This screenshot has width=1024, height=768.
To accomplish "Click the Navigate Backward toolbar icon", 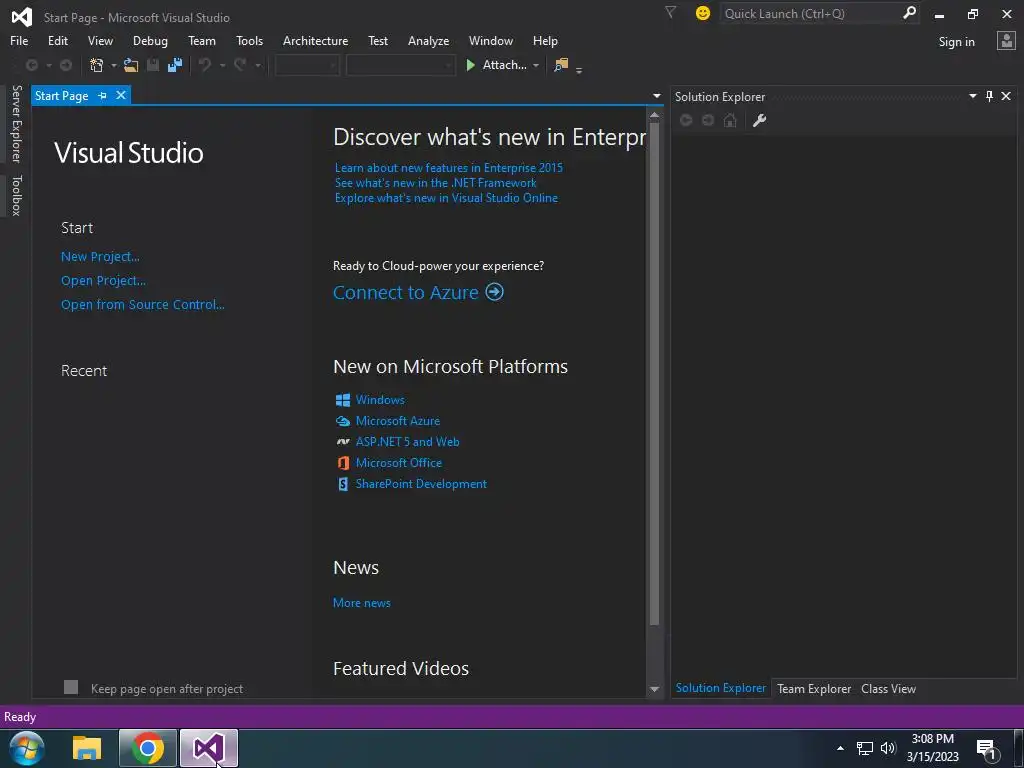I will click(x=31, y=65).
